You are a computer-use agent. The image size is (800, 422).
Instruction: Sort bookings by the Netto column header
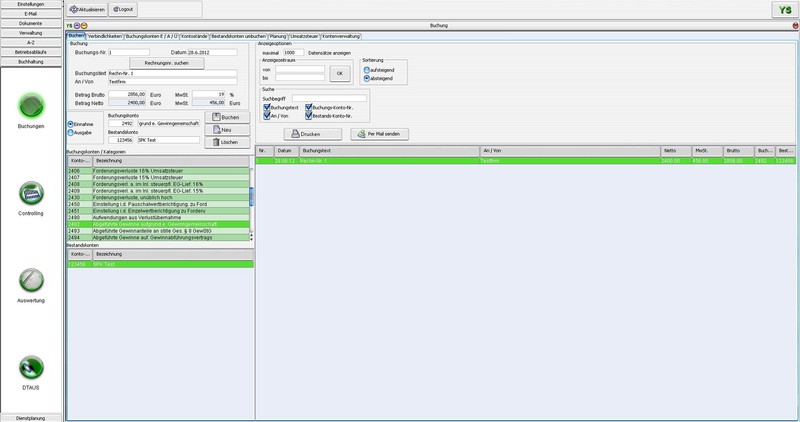point(676,151)
